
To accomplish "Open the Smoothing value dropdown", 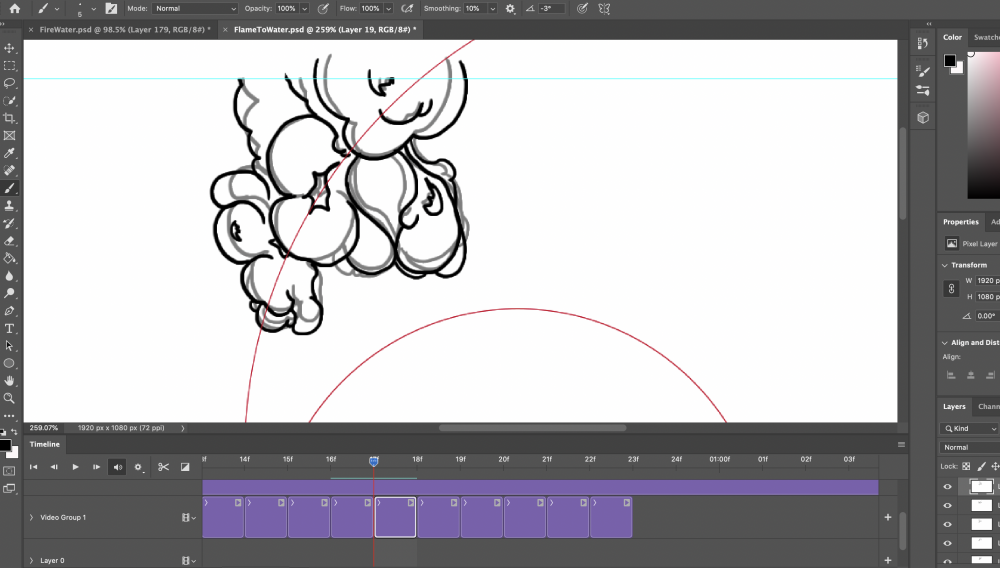I will 492,8.
